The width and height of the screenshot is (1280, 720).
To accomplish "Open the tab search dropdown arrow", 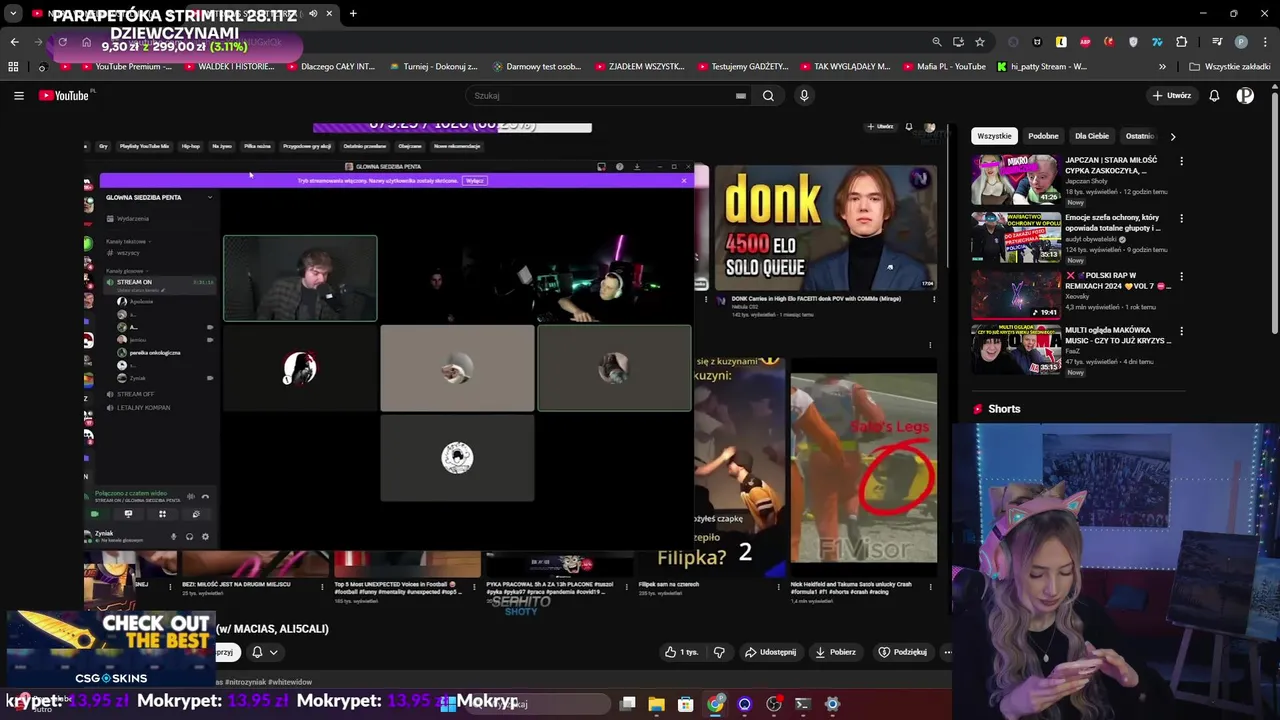I will (x=13, y=14).
